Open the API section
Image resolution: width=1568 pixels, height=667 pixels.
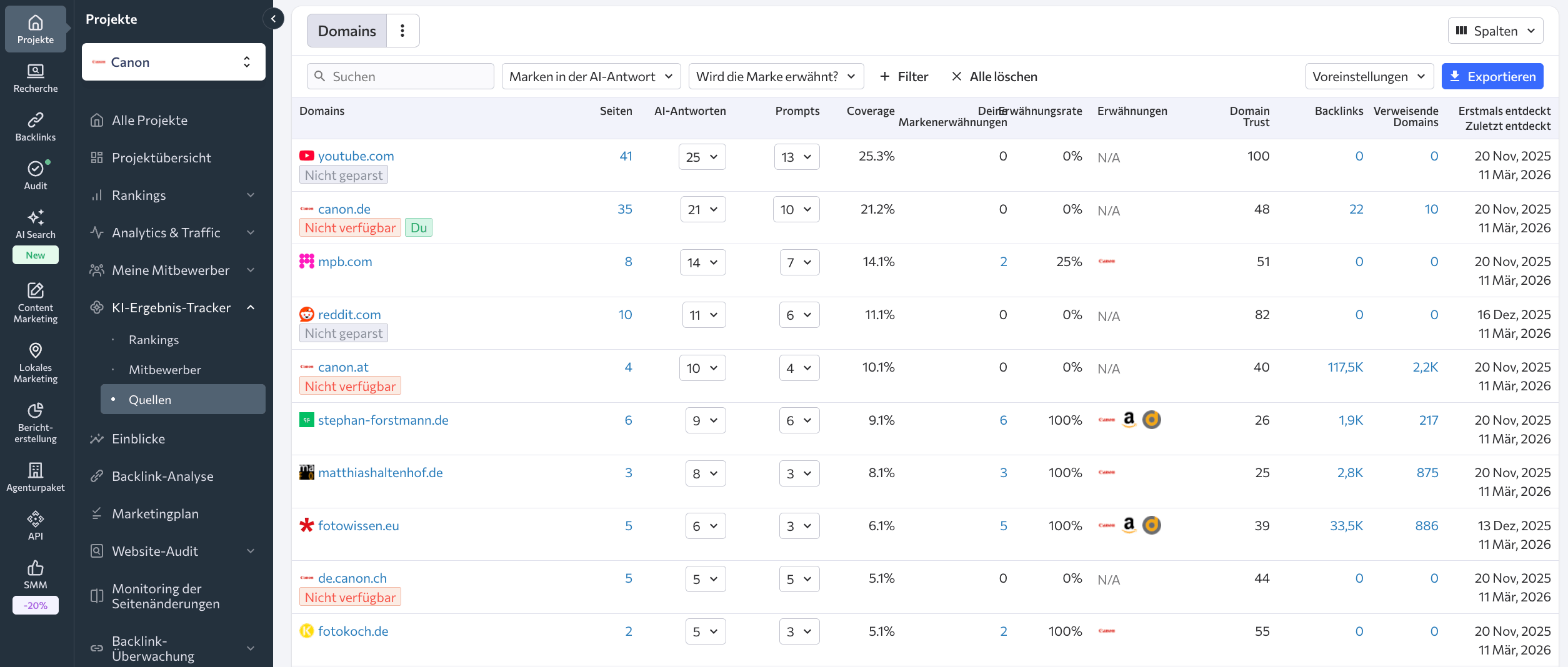coord(35,523)
